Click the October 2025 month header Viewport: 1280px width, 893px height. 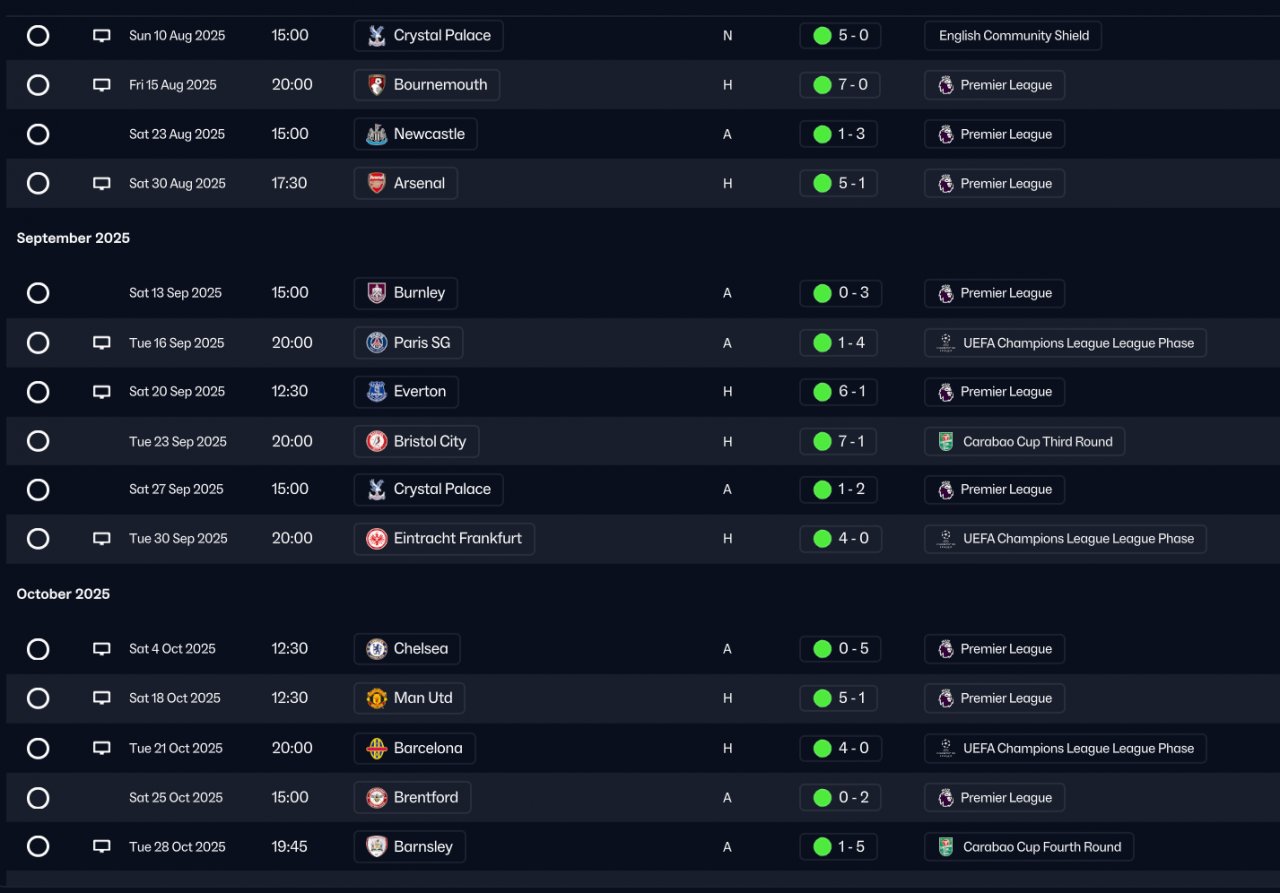[x=63, y=594]
